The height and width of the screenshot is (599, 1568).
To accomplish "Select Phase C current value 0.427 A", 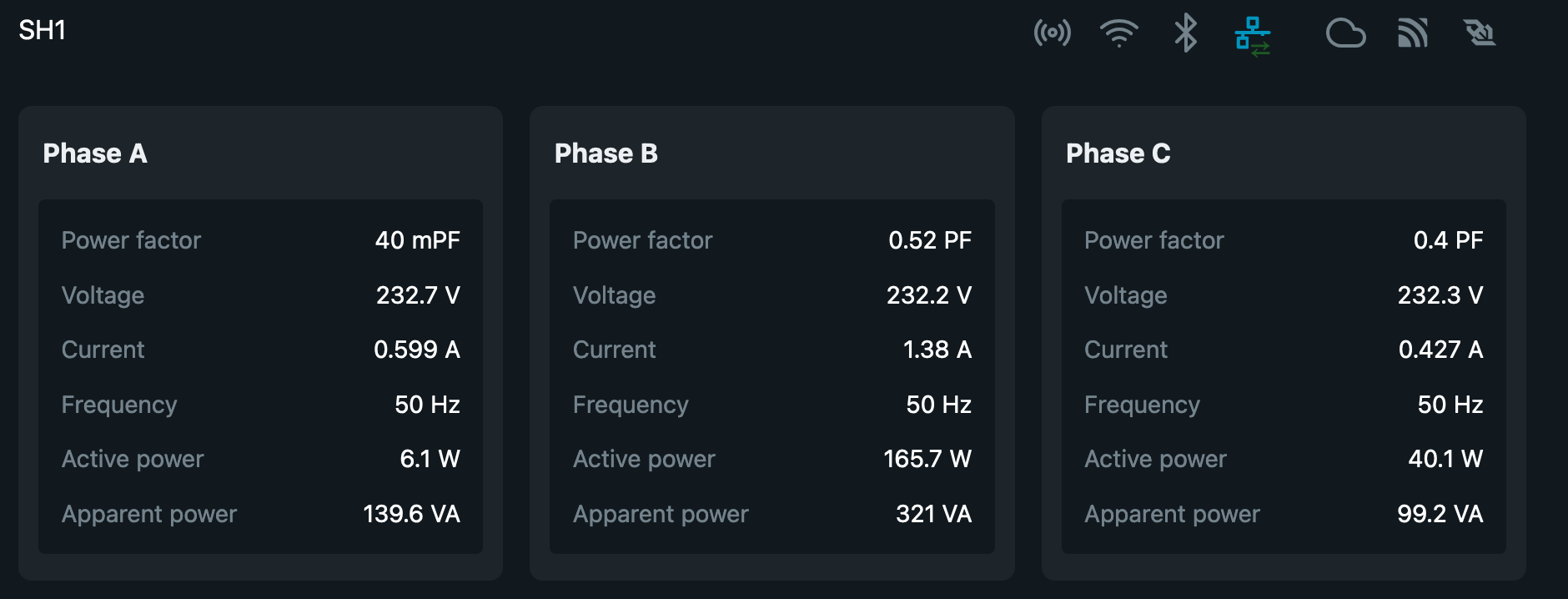I will [x=1440, y=350].
